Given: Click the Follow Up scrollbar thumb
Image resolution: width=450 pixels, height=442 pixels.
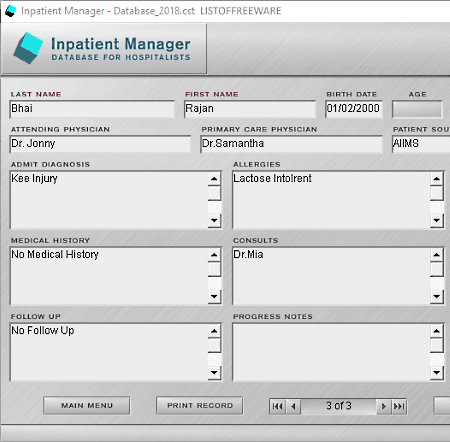Looking at the screenshot, I should point(214,345).
